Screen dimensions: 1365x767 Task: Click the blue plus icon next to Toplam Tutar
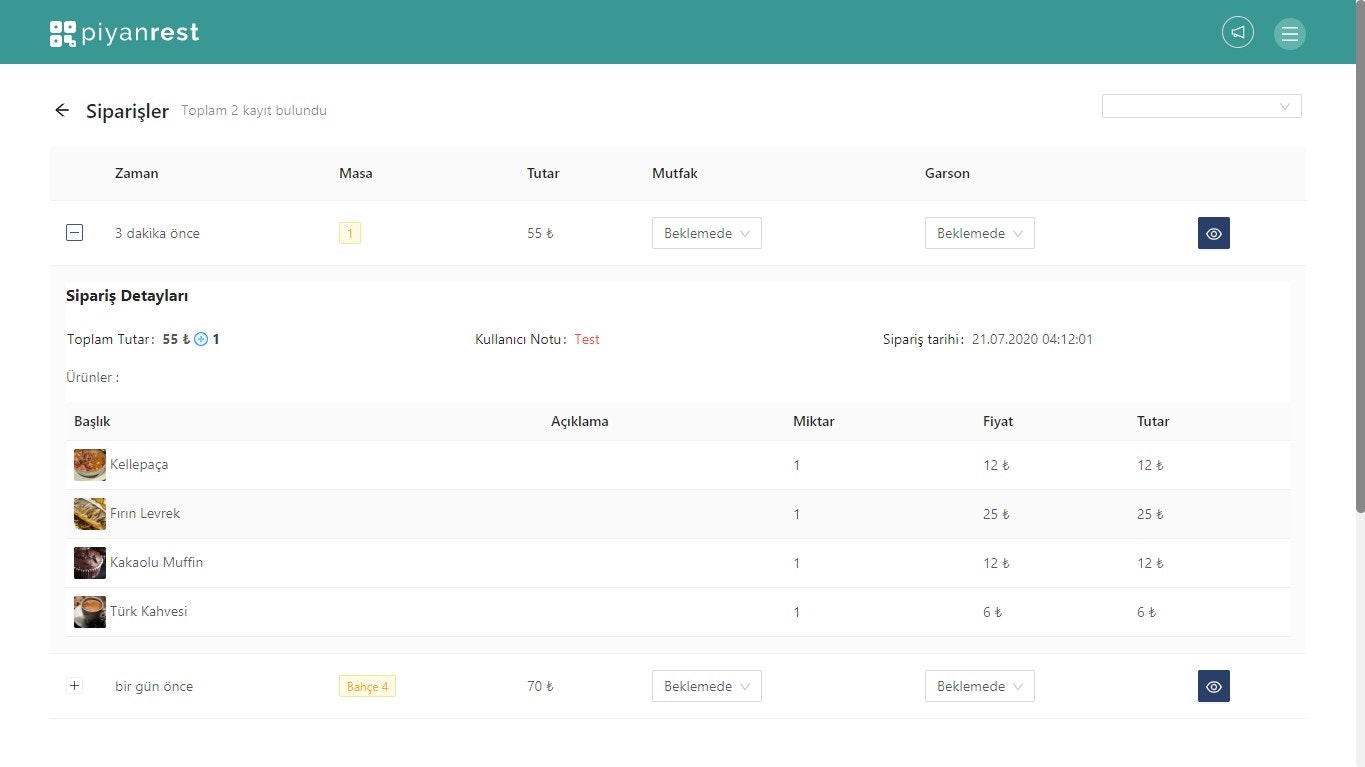200,339
